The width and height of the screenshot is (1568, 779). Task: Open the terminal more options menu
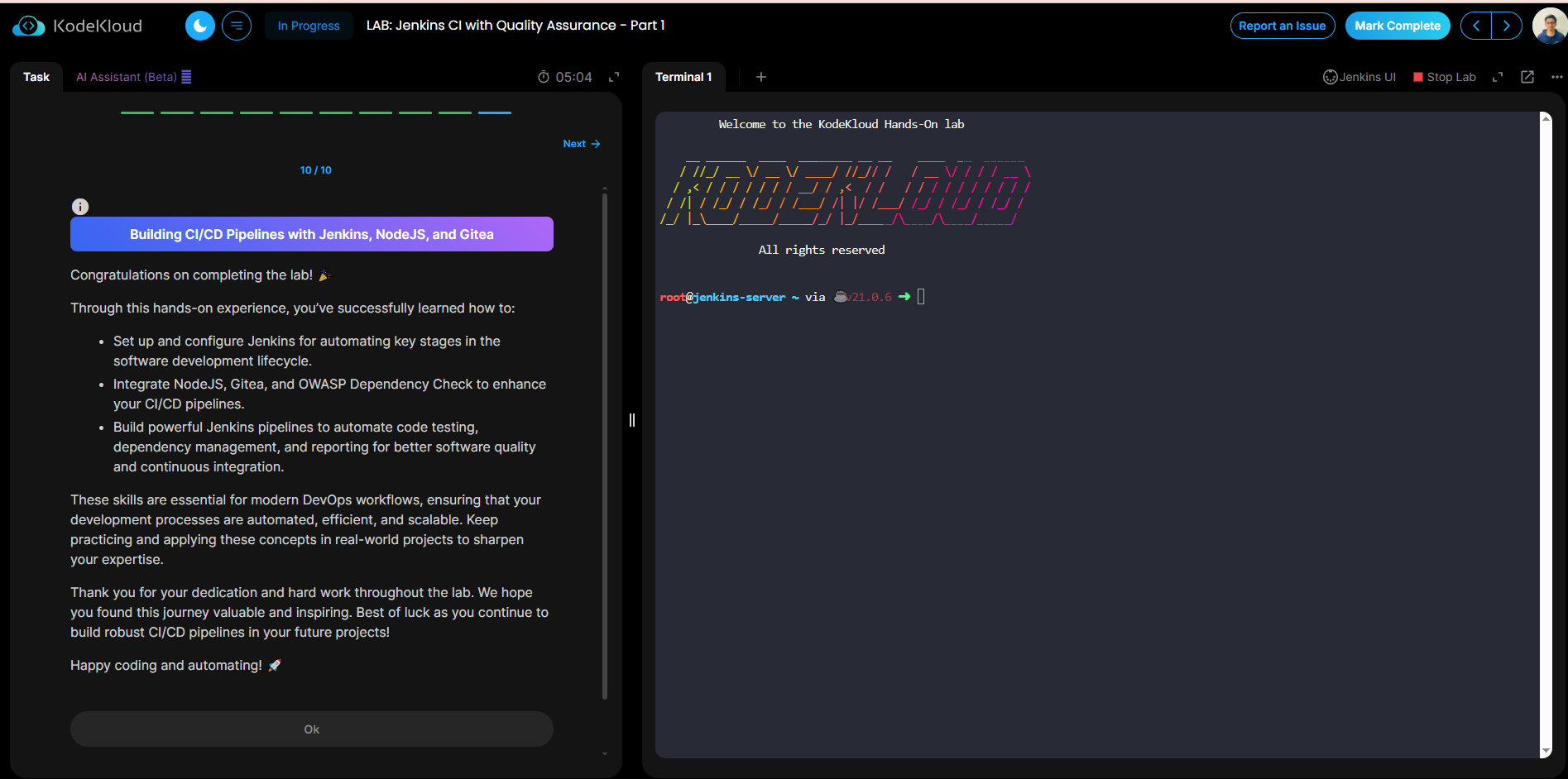click(1557, 77)
